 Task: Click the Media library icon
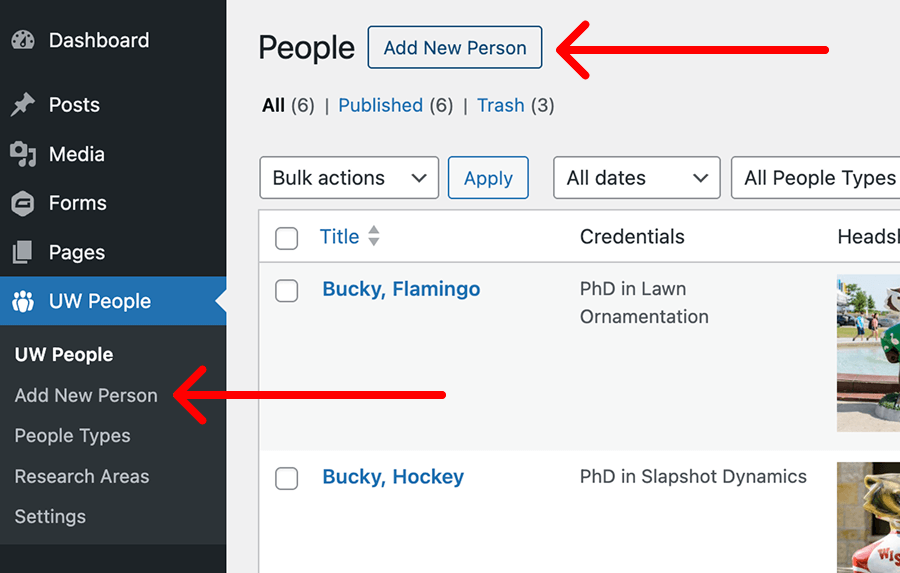(23, 154)
